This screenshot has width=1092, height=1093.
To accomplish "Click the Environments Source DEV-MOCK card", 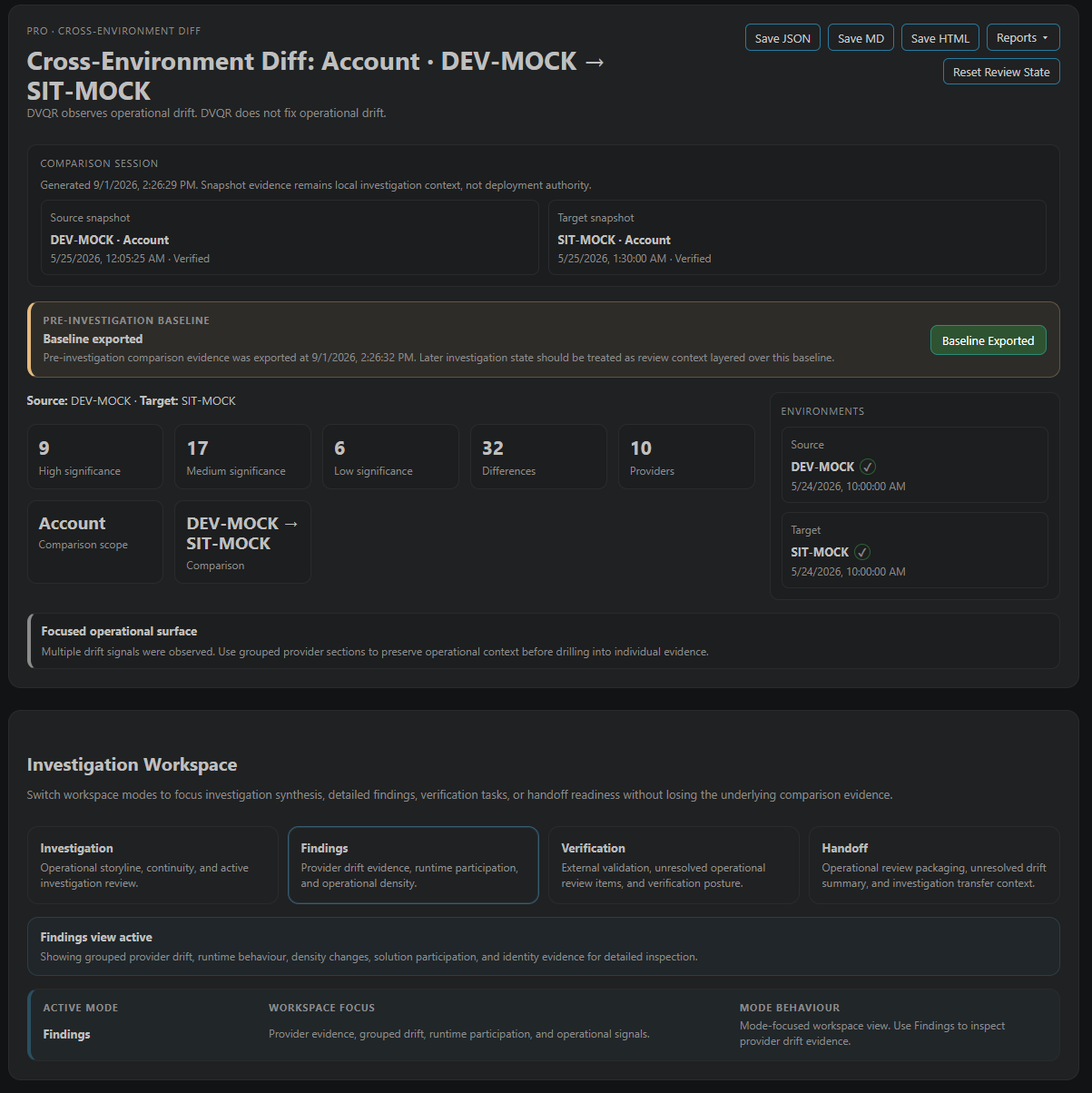I will pyautogui.click(x=915, y=465).
